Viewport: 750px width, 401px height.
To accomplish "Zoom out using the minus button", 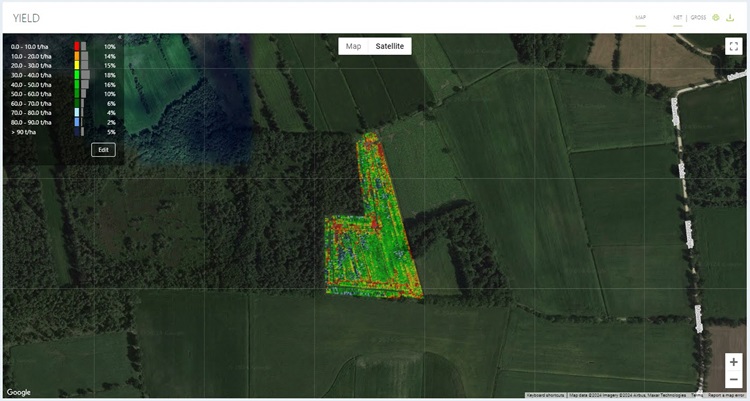I will coord(733,379).
